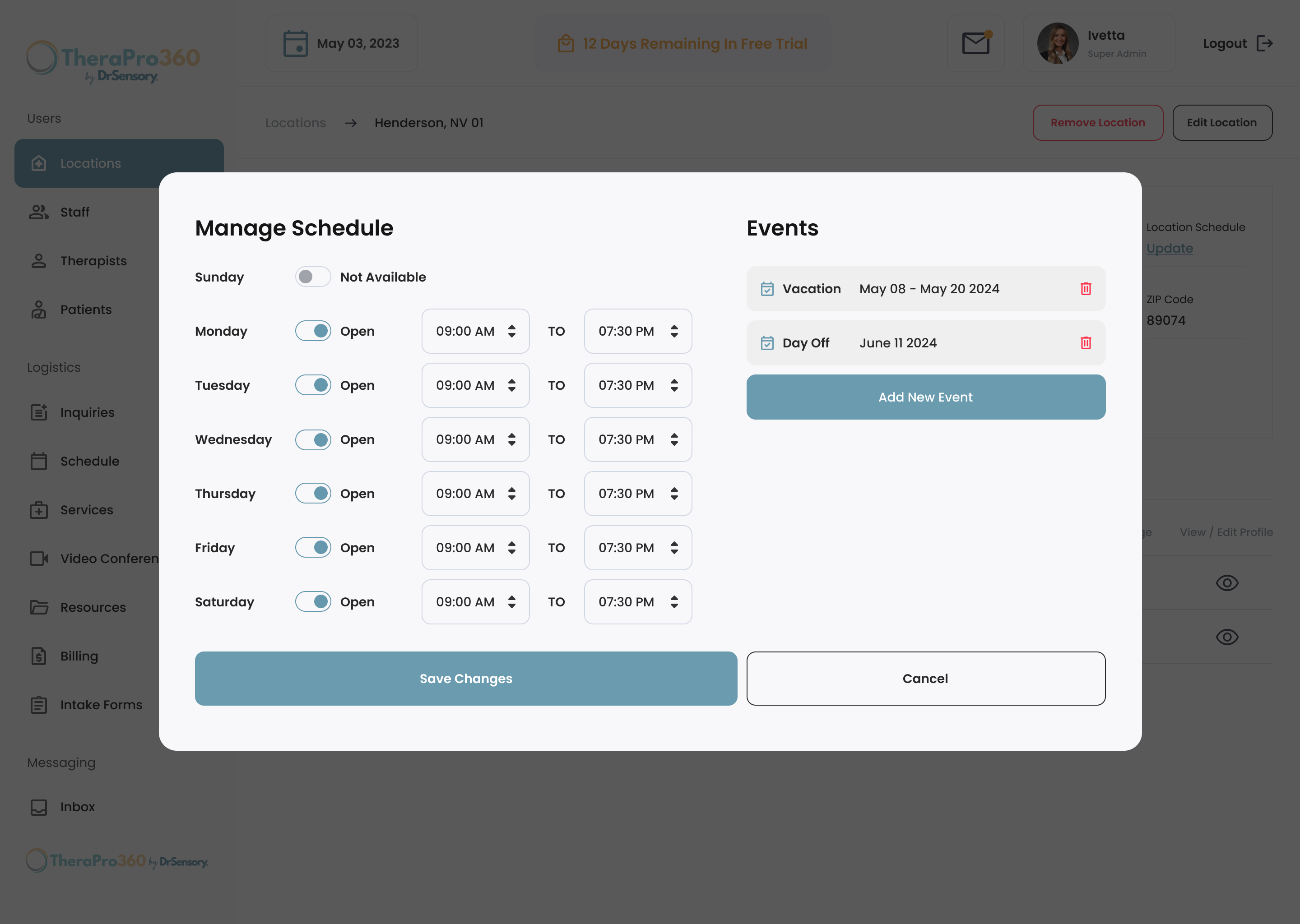
Task: Open Monday end time 07:30 PM selector
Action: pos(637,331)
